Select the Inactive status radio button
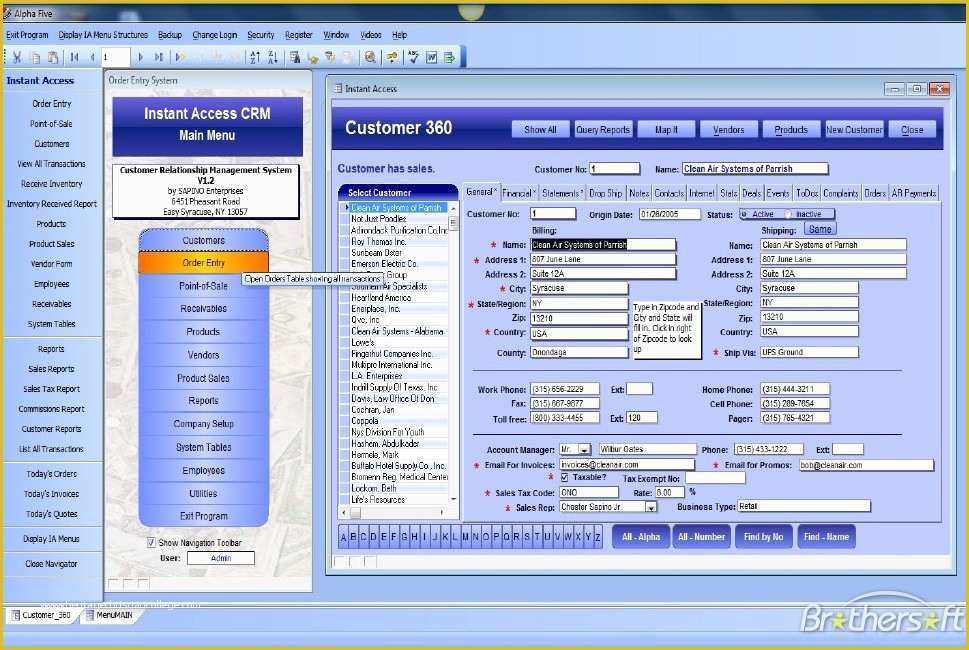 [788, 214]
